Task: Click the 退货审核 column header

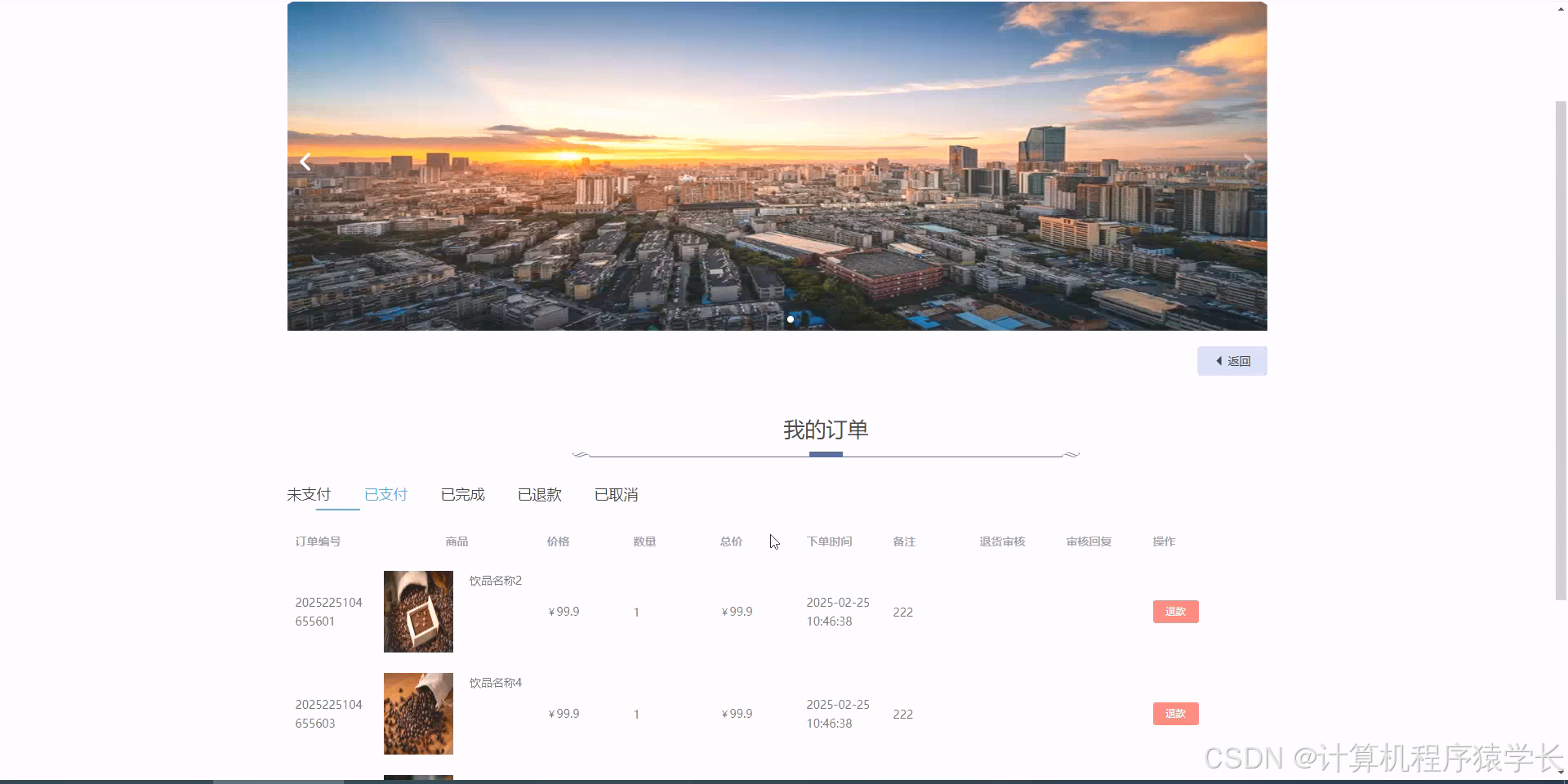Action: 1002,541
